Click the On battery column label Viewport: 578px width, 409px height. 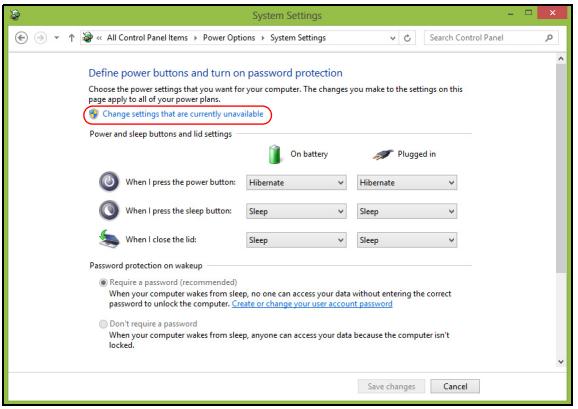tap(309, 154)
